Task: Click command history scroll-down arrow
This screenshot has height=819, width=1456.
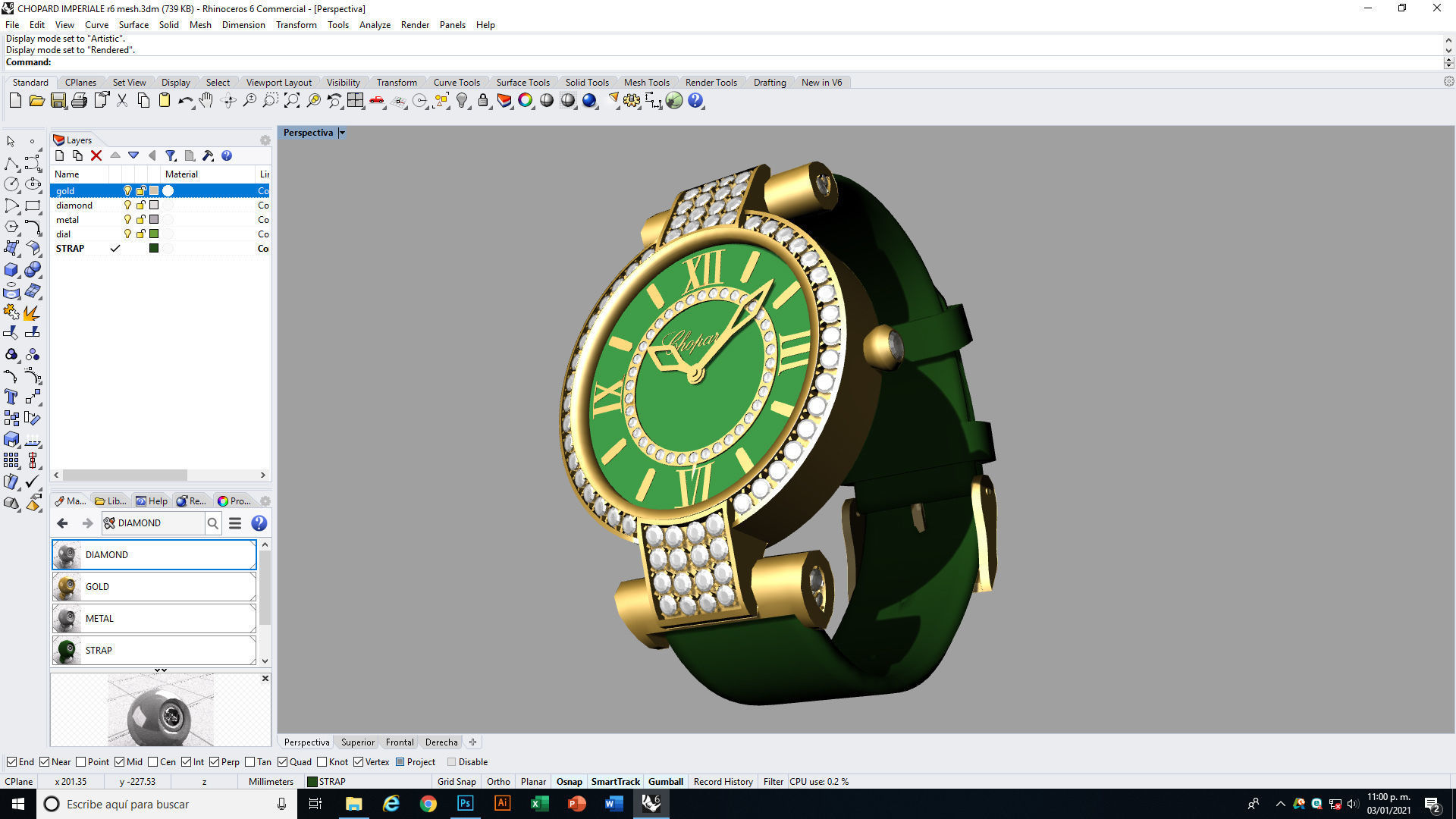Action: point(1448,50)
